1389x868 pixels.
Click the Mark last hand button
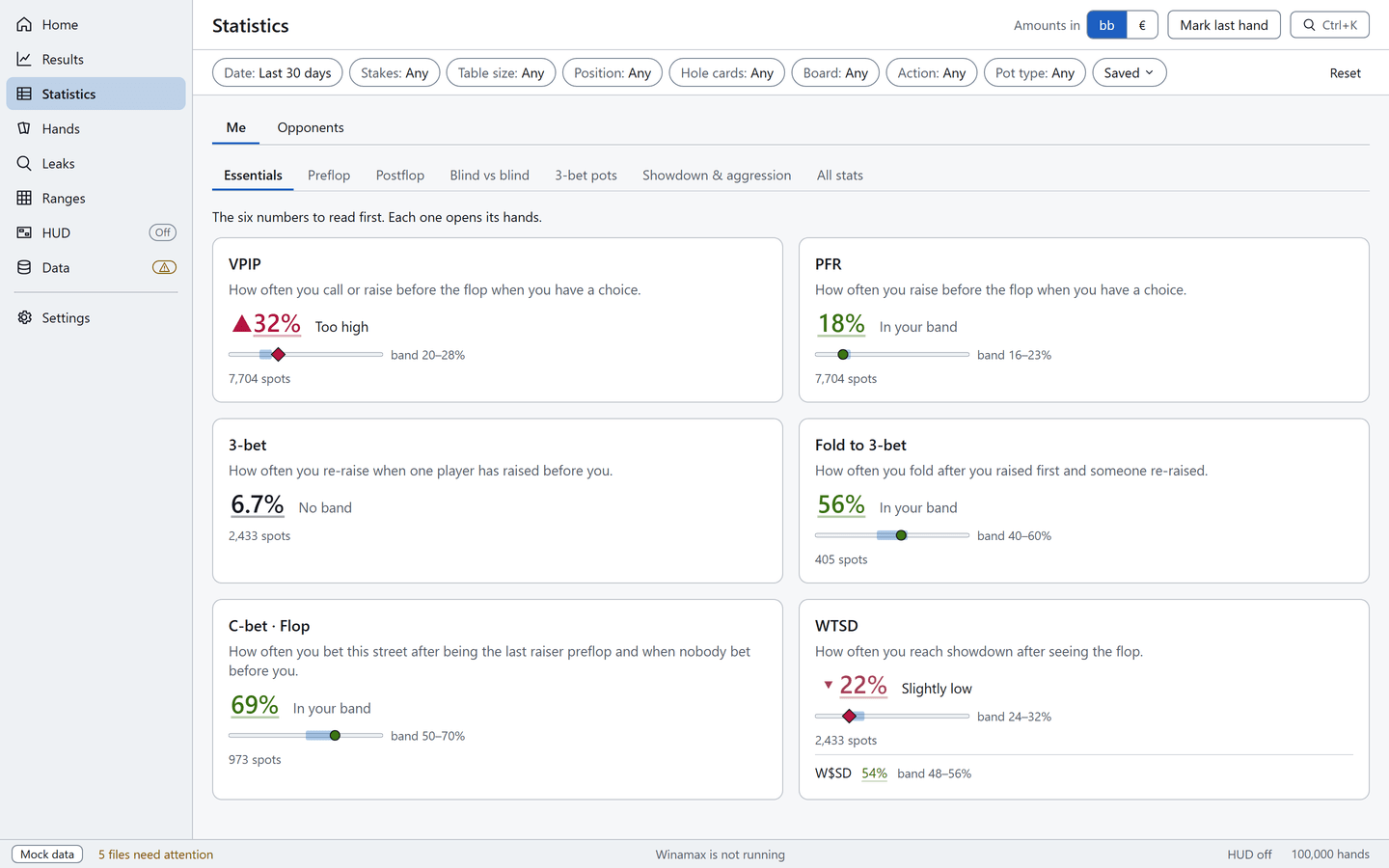(1224, 25)
